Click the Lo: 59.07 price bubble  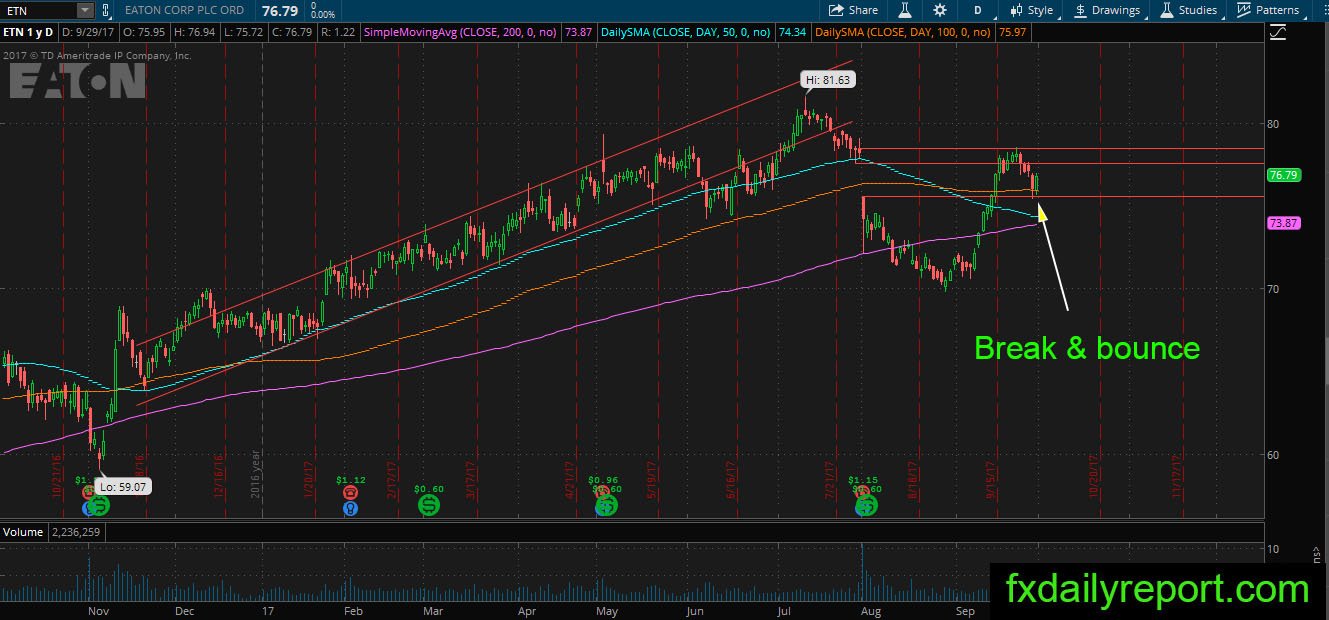click(x=124, y=488)
